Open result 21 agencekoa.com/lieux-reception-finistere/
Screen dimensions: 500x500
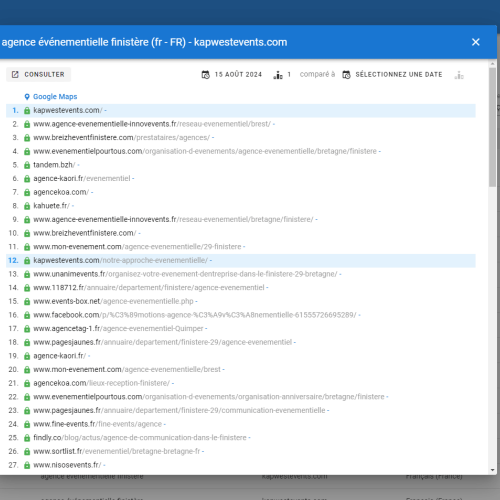click(102, 384)
